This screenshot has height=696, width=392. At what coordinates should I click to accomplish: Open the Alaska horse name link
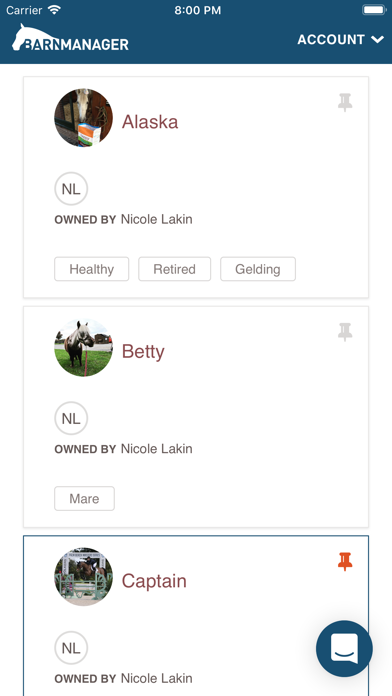pos(150,122)
